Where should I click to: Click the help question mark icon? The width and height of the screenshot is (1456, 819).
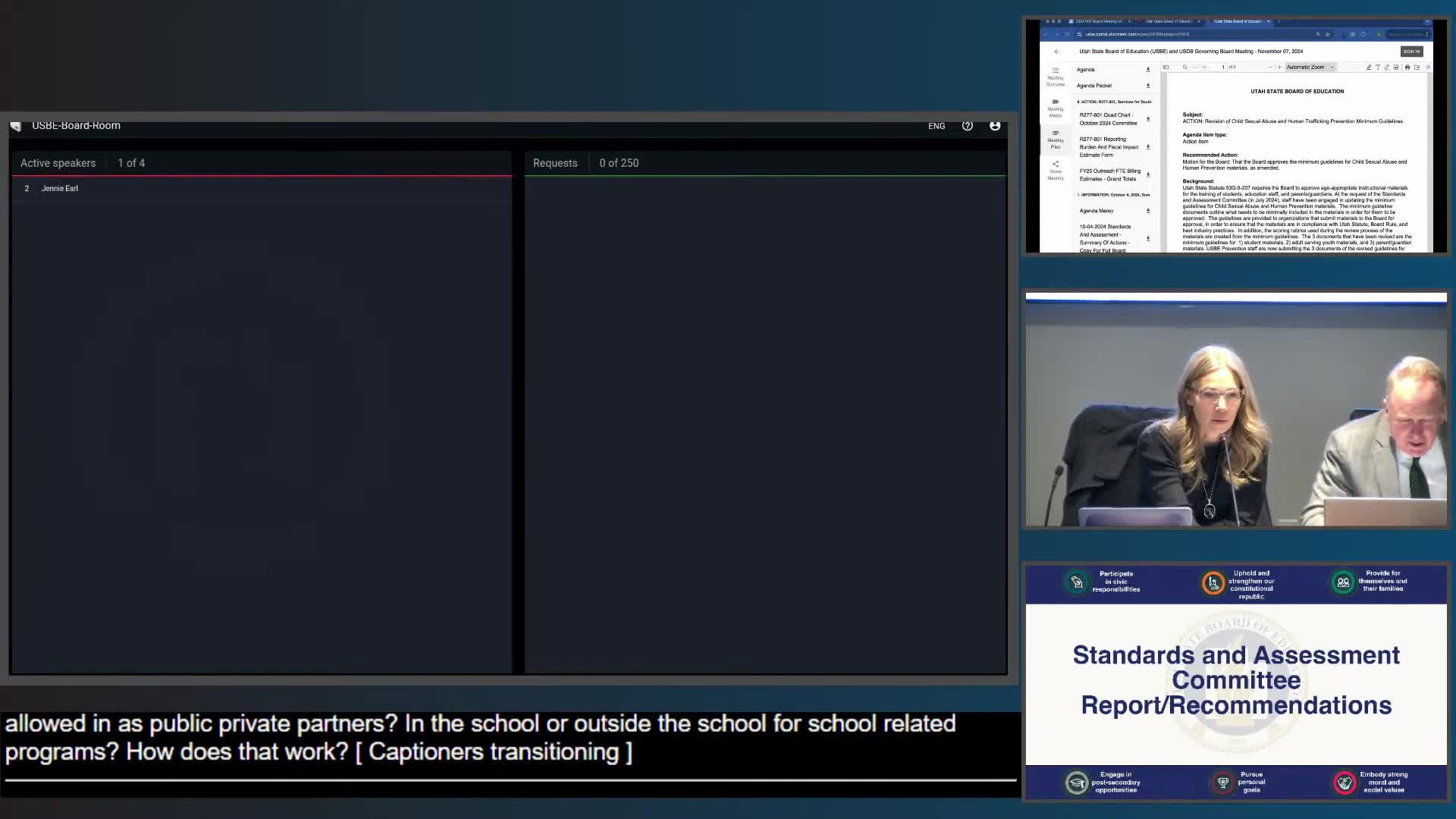click(967, 126)
